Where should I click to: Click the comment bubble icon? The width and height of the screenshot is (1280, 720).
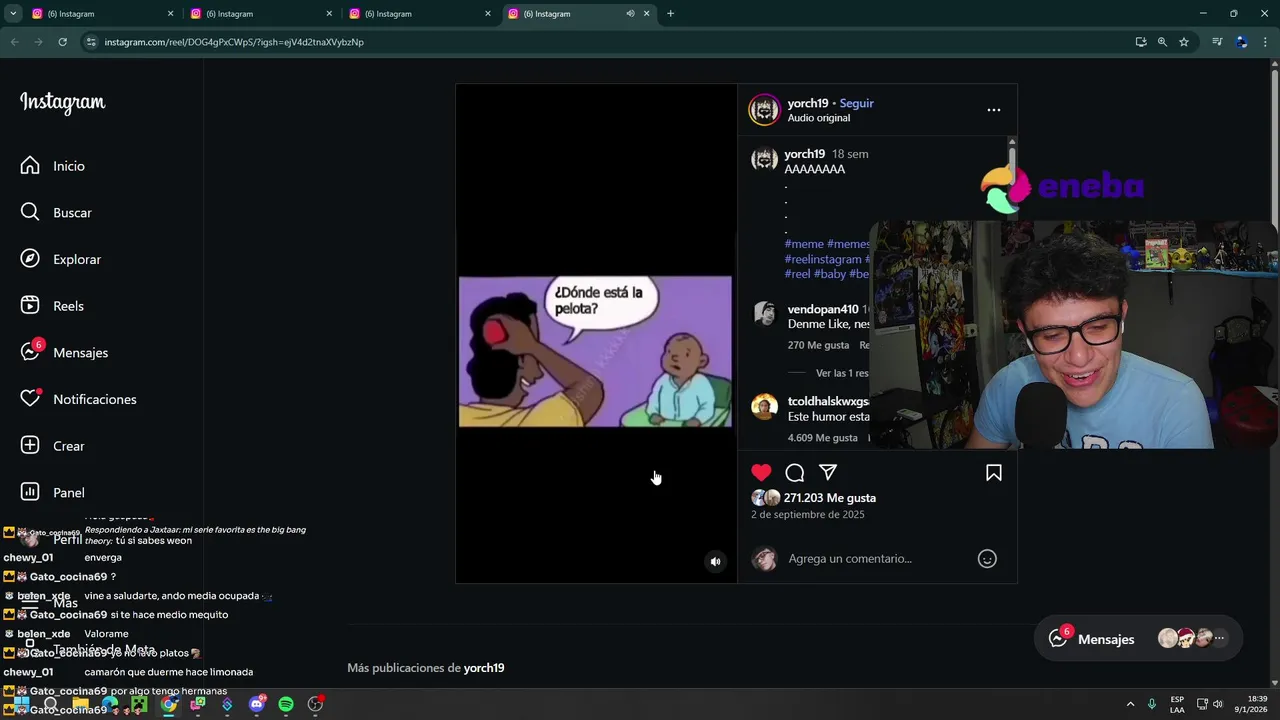pos(795,472)
